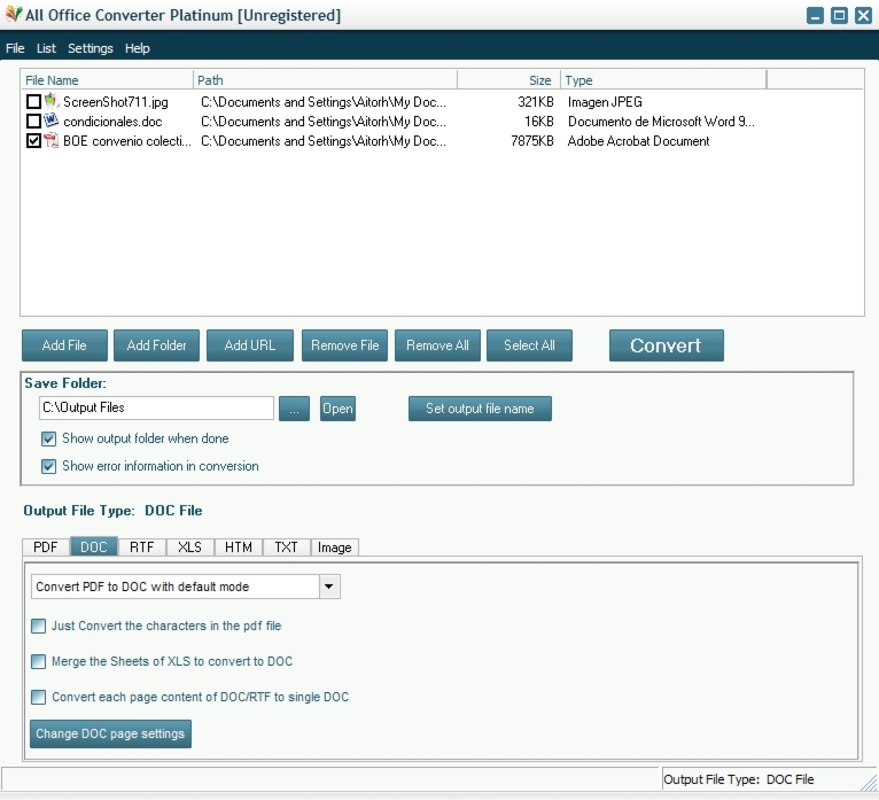This screenshot has height=800, width=879.
Task: Uncheck the BOE convenio colecti file checkbox
Action: click(34, 141)
